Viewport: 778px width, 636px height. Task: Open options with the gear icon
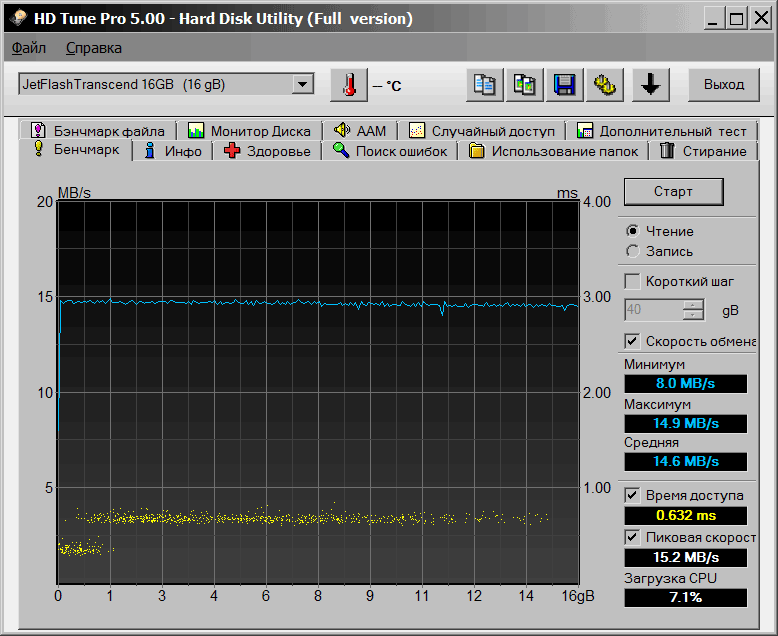(603, 85)
